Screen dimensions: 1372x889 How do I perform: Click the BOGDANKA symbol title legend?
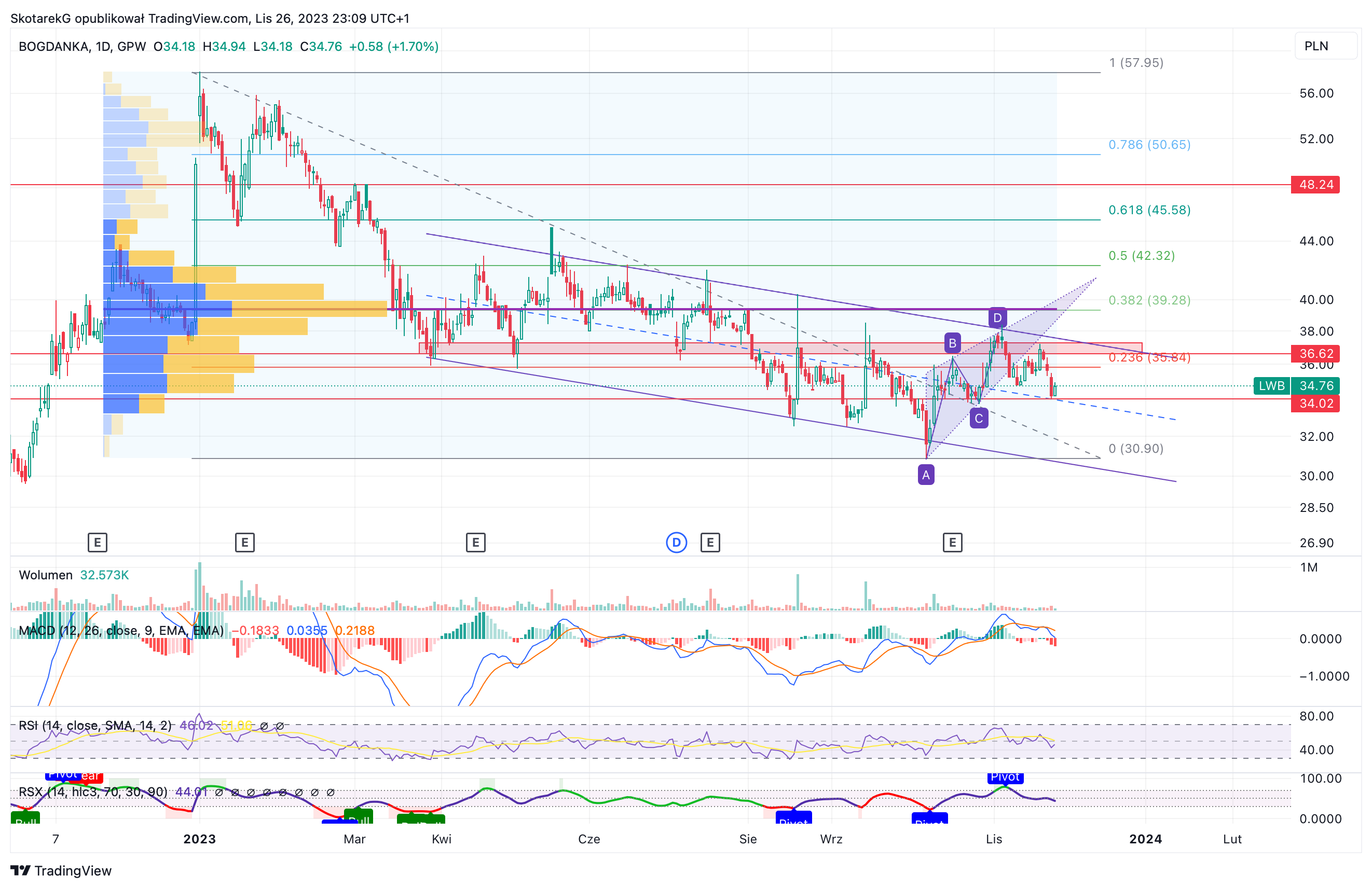[82, 46]
